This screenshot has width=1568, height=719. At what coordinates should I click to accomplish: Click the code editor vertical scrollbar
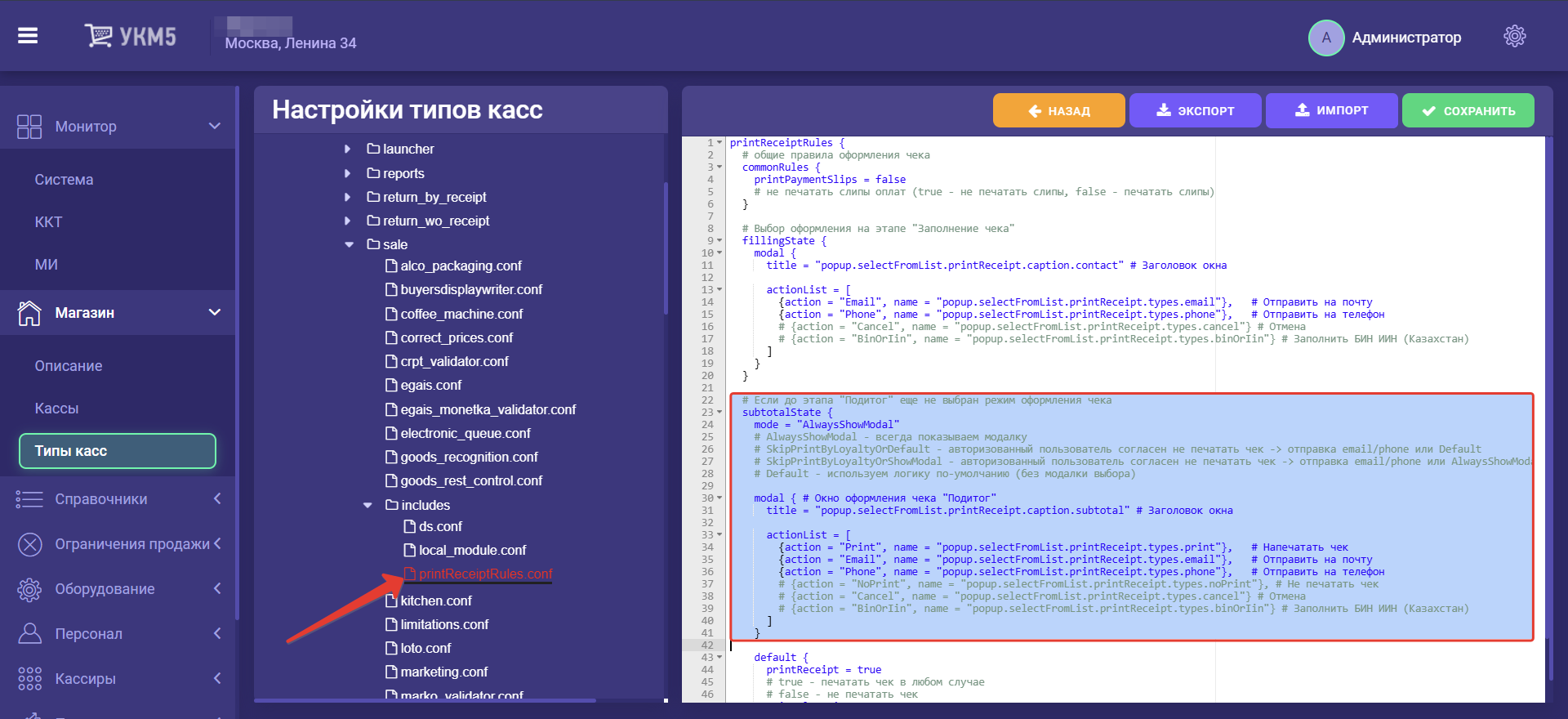(x=1549, y=660)
